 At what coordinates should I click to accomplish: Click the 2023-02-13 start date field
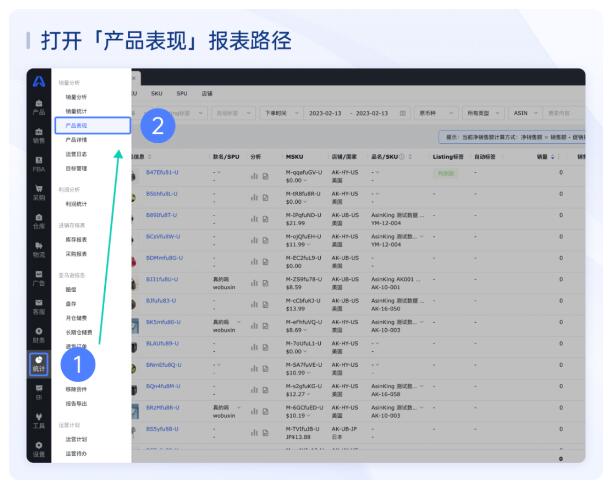tap(330, 114)
